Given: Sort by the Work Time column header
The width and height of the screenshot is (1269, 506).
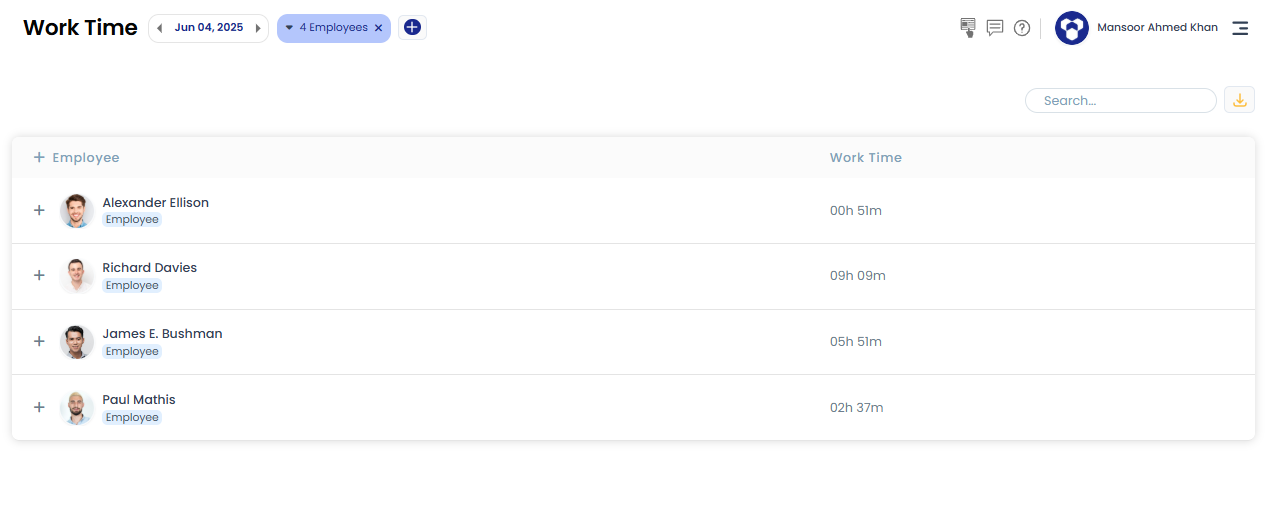Looking at the screenshot, I should (865, 157).
